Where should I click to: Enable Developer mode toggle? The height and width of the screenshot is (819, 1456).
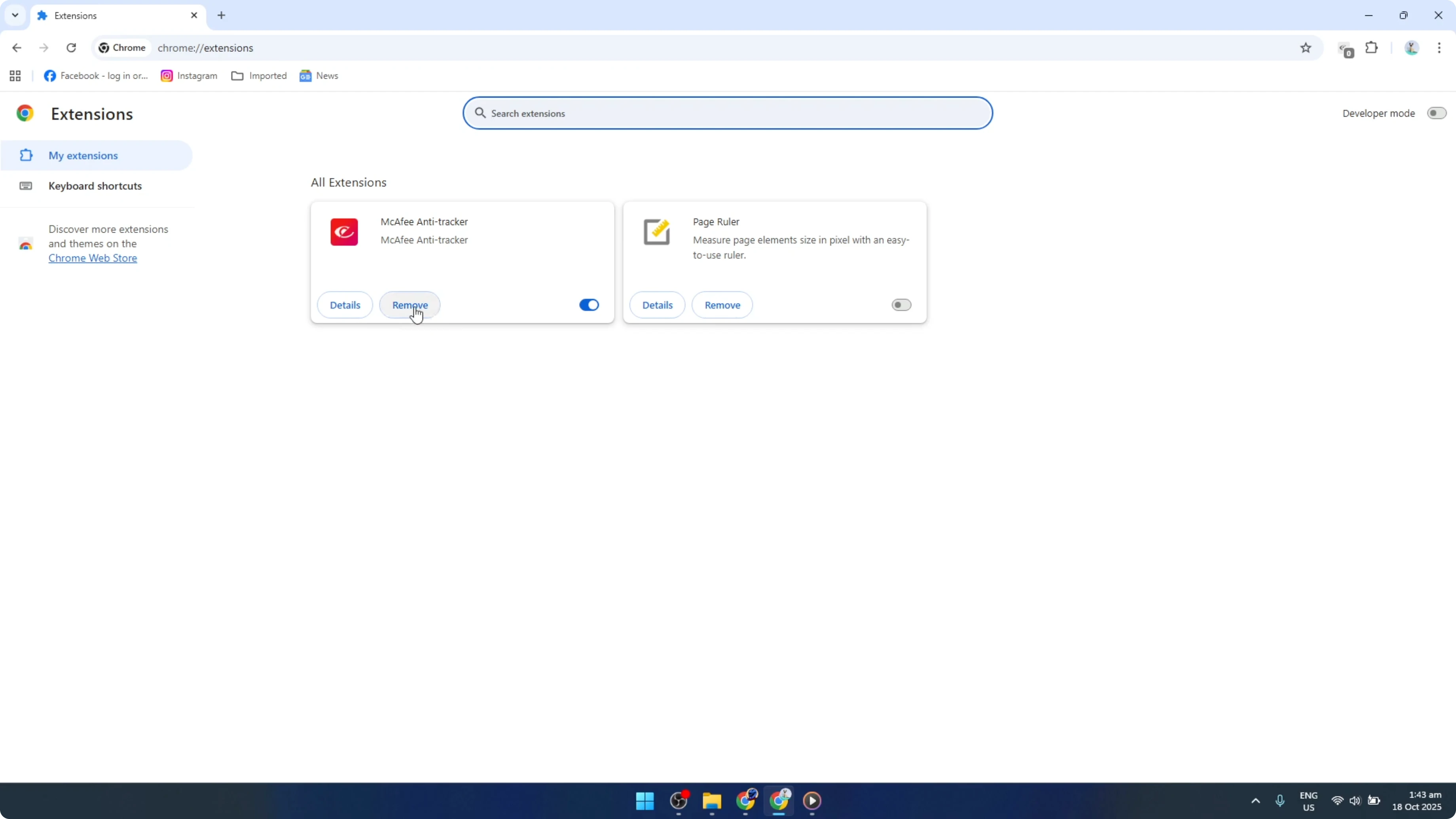[x=1436, y=113]
